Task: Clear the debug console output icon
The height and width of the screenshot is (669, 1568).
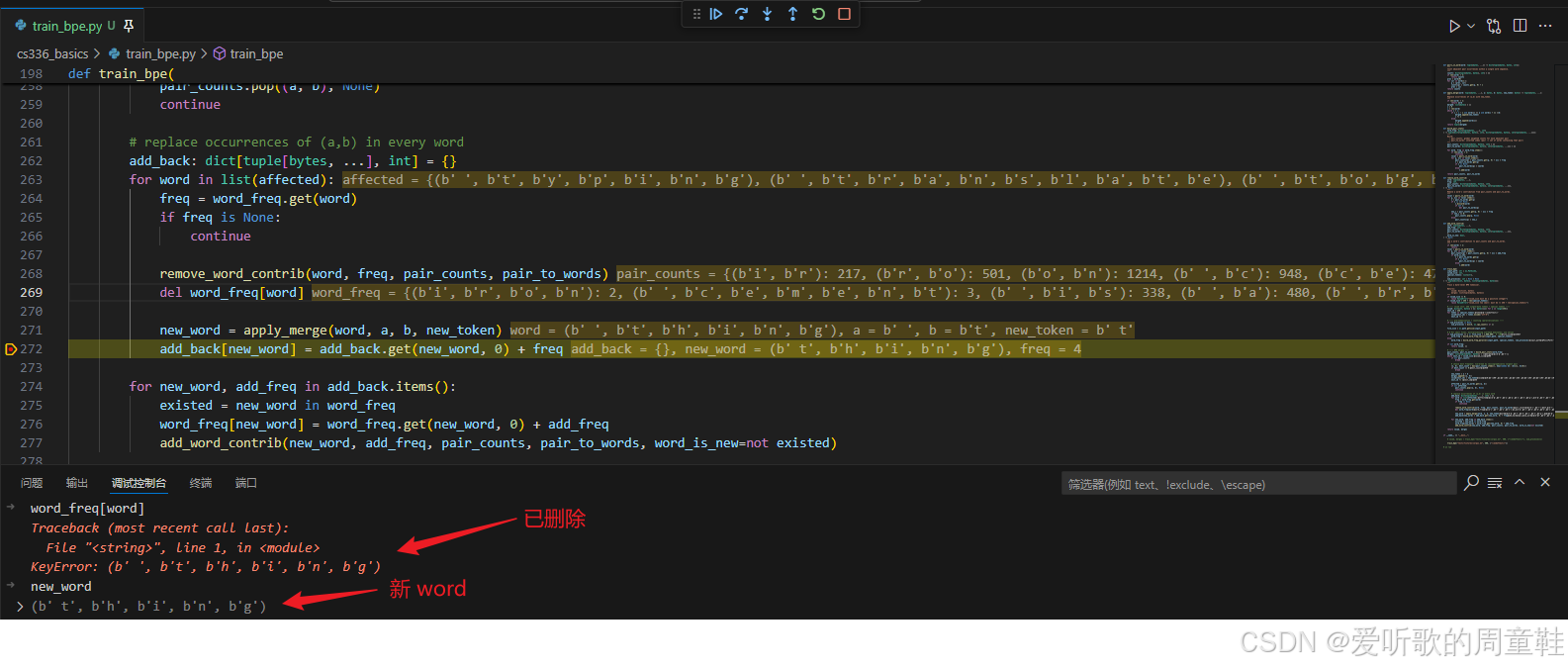Action: click(x=1495, y=483)
